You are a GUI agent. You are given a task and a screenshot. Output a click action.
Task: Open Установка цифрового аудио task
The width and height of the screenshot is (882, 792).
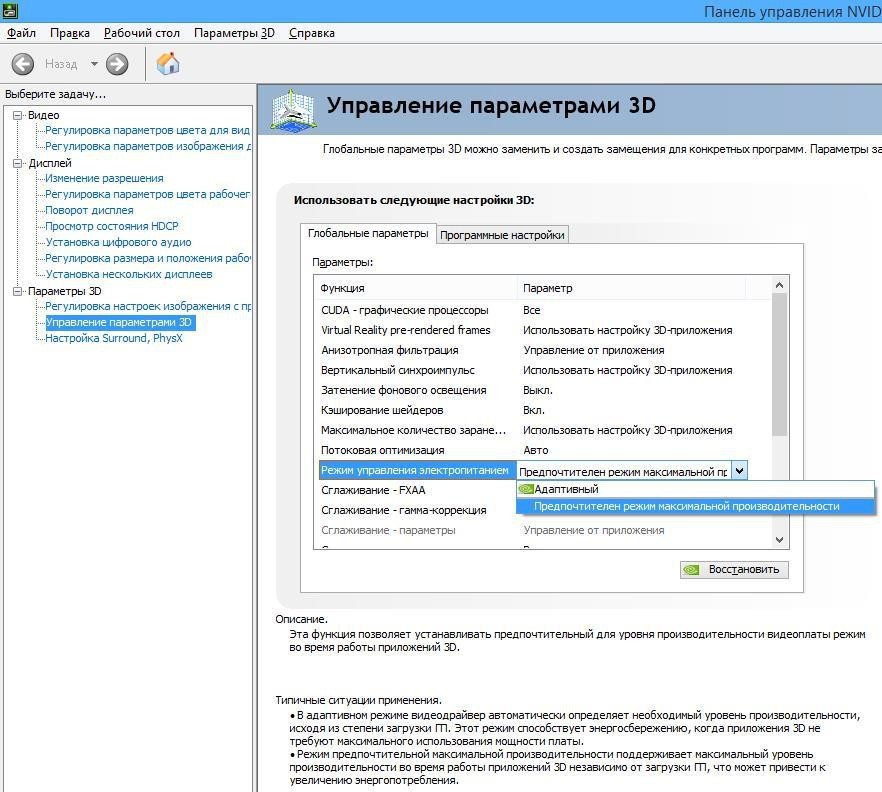coord(118,242)
